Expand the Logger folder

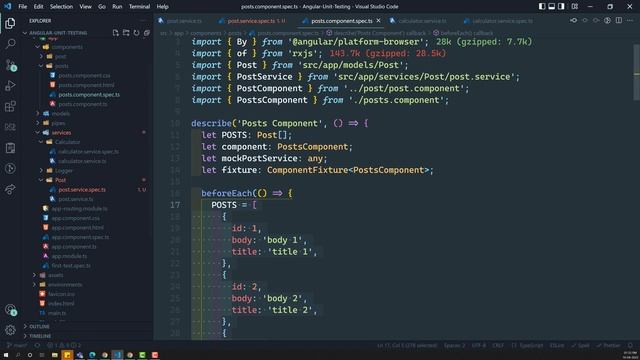click(x=64, y=171)
